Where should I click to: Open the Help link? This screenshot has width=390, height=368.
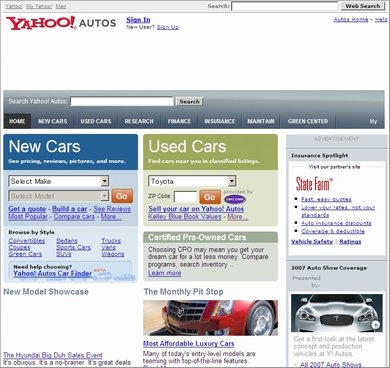click(x=381, y=20)
